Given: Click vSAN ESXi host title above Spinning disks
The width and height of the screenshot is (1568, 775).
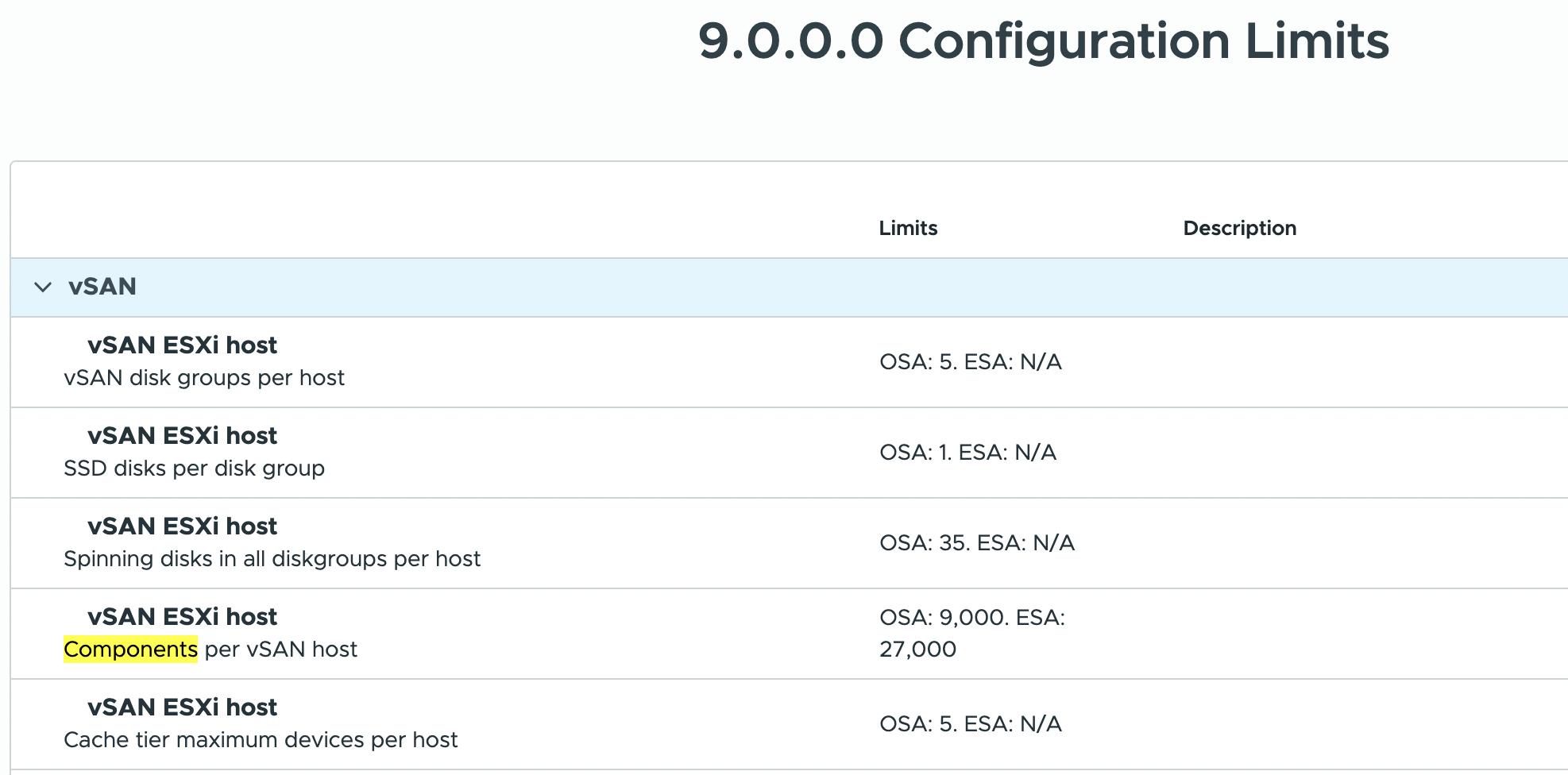Looking at the screenshot, I should coord(182,526).
